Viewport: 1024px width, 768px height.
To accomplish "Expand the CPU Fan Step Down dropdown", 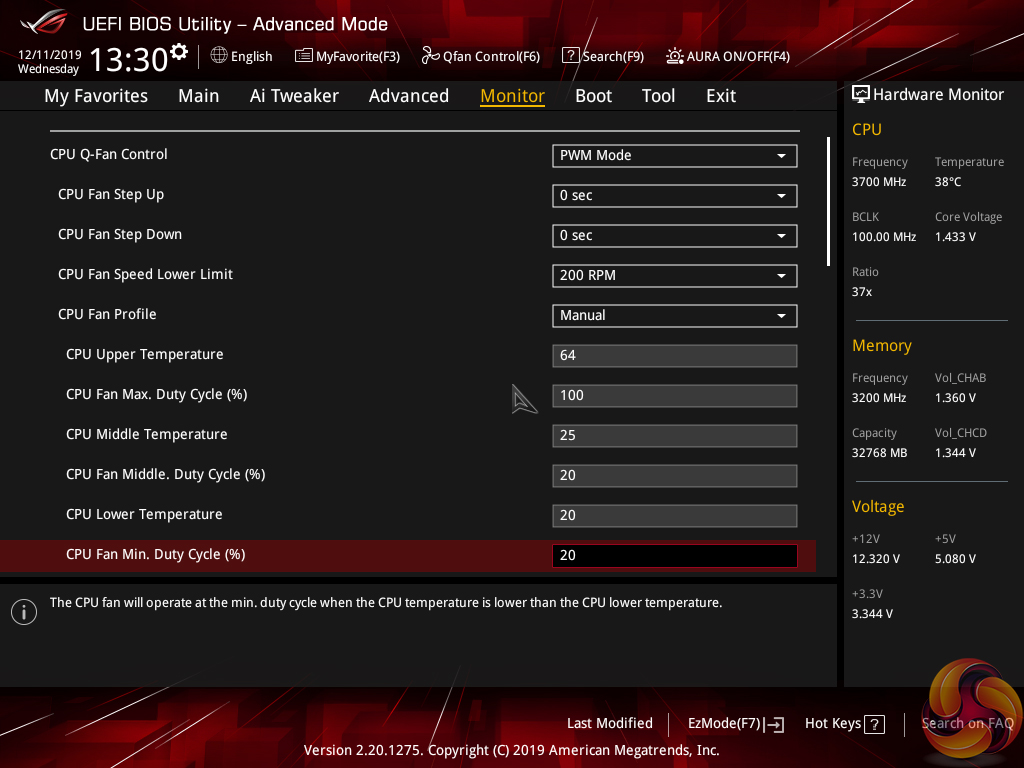I will point(675,235).
